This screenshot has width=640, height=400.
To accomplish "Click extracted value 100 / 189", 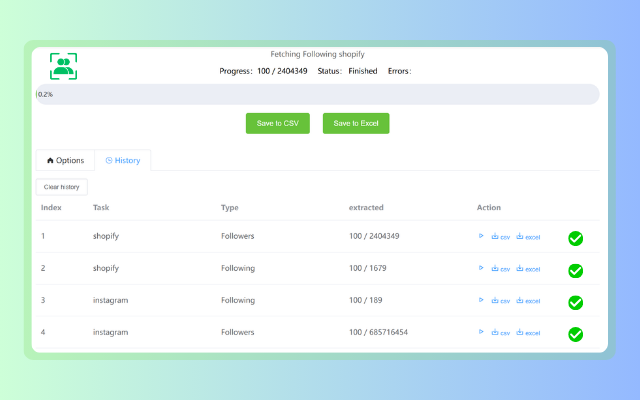I will [x=366, y=300].
